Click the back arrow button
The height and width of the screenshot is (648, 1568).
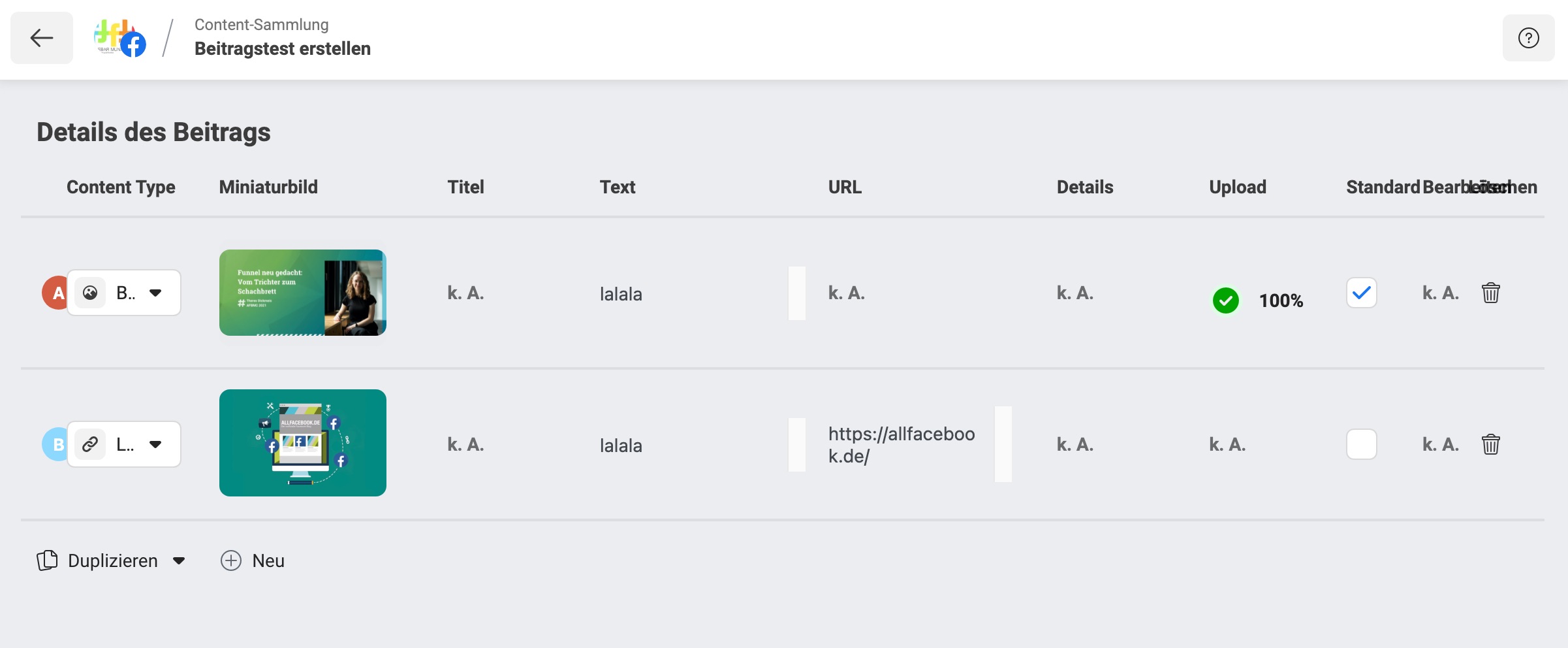(x=42, y=38)
